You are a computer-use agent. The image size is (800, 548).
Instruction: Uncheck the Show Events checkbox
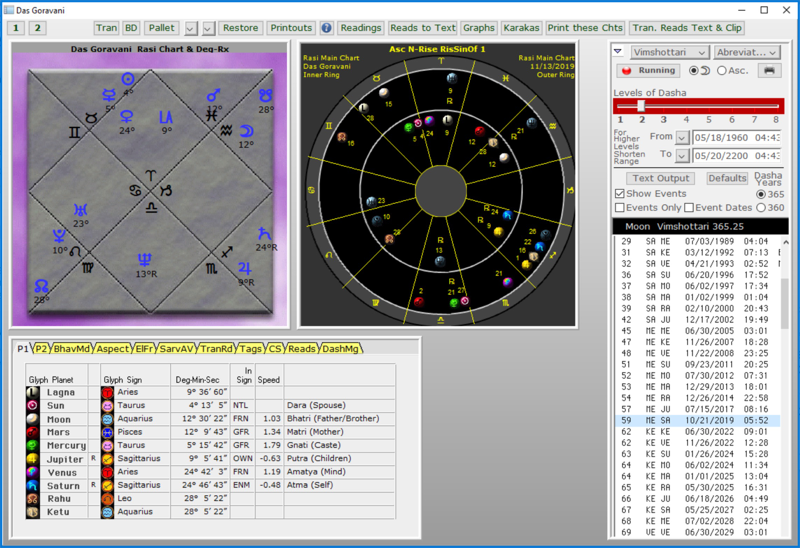tap(620, 193)
